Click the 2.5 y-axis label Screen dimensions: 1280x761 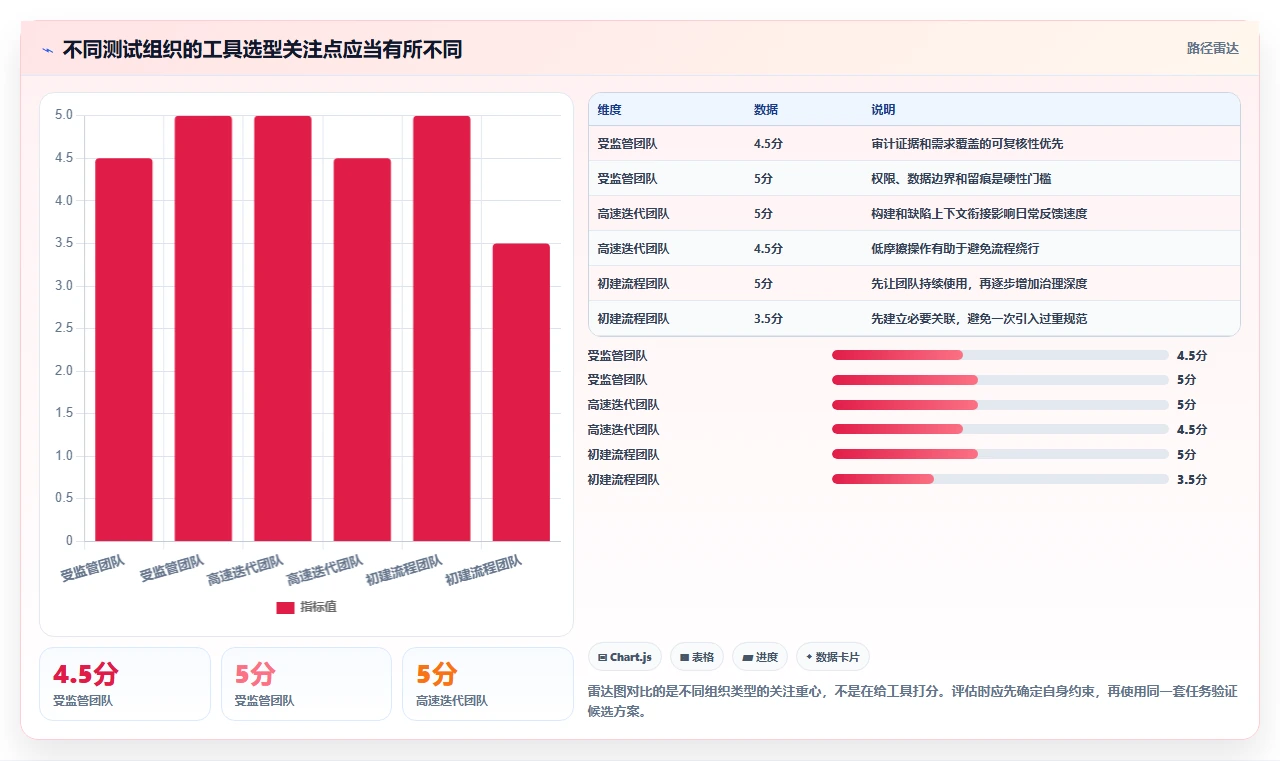pos(64,328)
